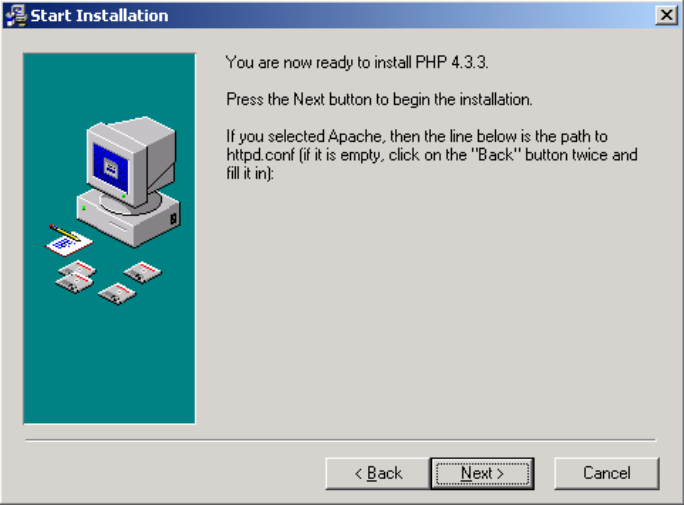Click the lowest single floppy disk
Image resolution: width=684 pixels, height=505 pixels.
coord(117,294)
